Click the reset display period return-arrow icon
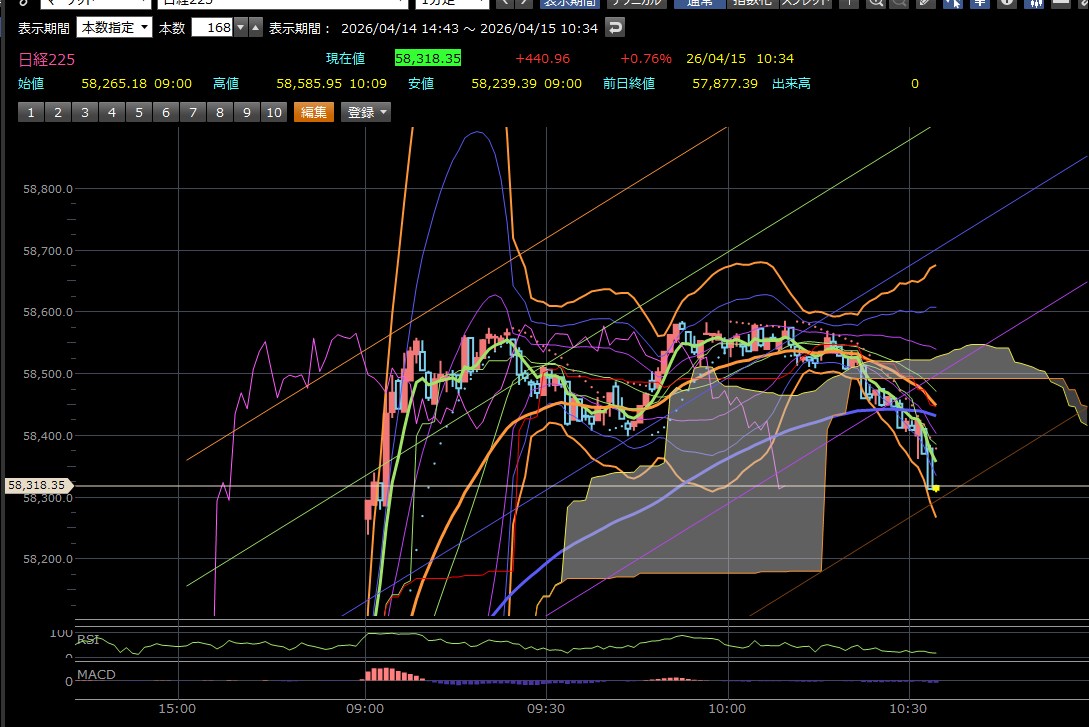The image size is (1089, 727). [x=615, y=27]
